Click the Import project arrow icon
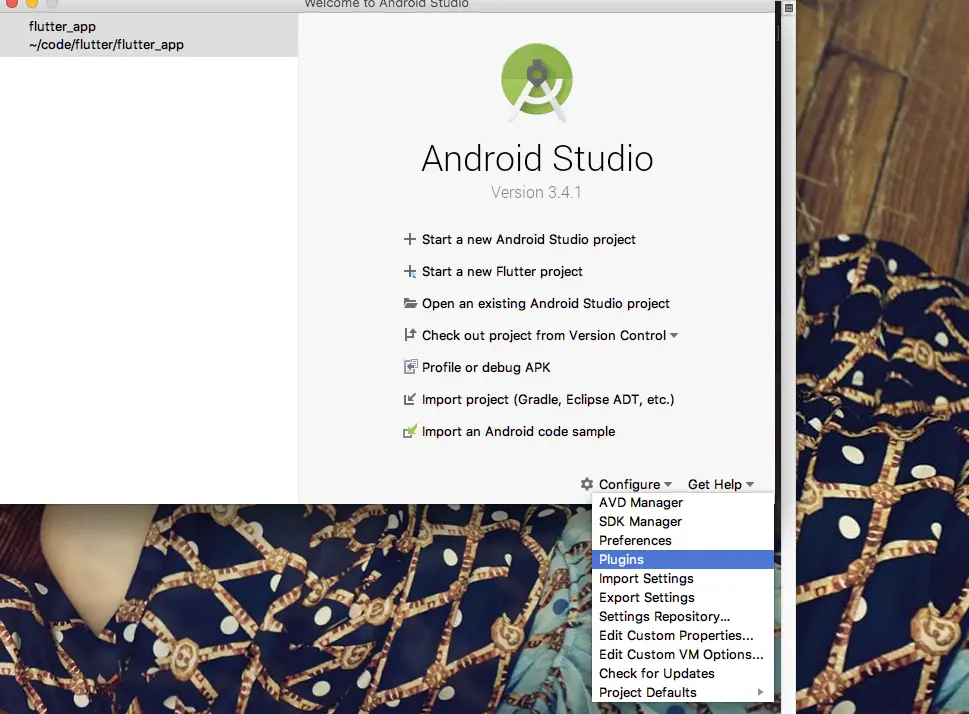Screen dimensions: 969x714 pos(409,399)
